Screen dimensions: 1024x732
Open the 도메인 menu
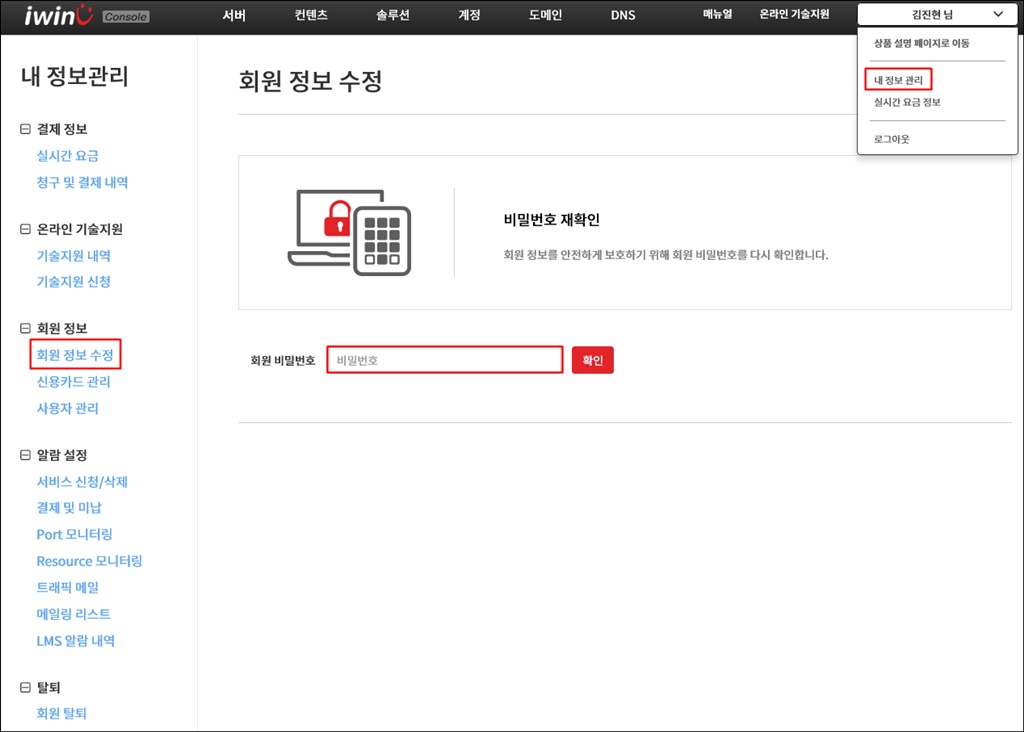tap(545, 15)
